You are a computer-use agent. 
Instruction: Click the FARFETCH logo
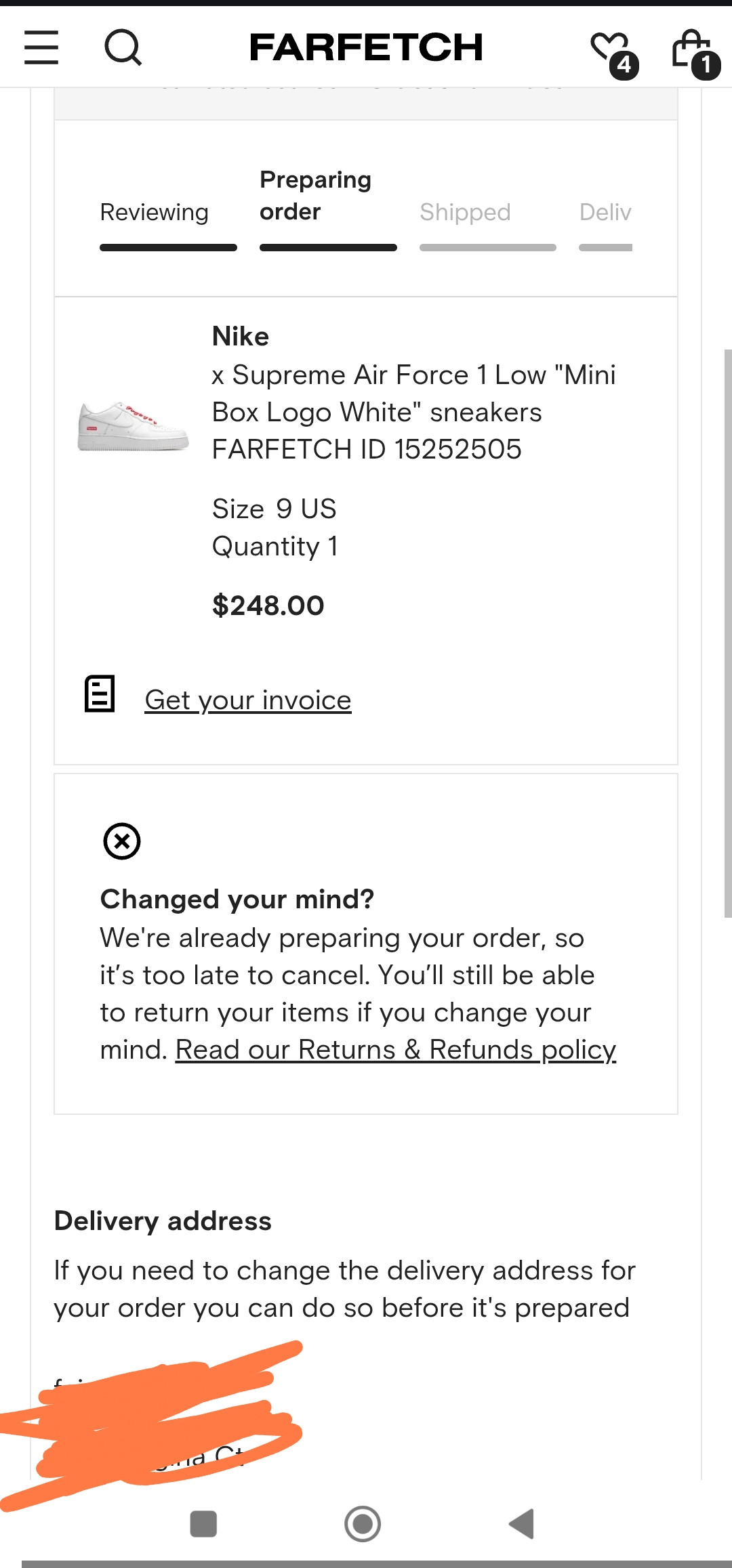366,47
